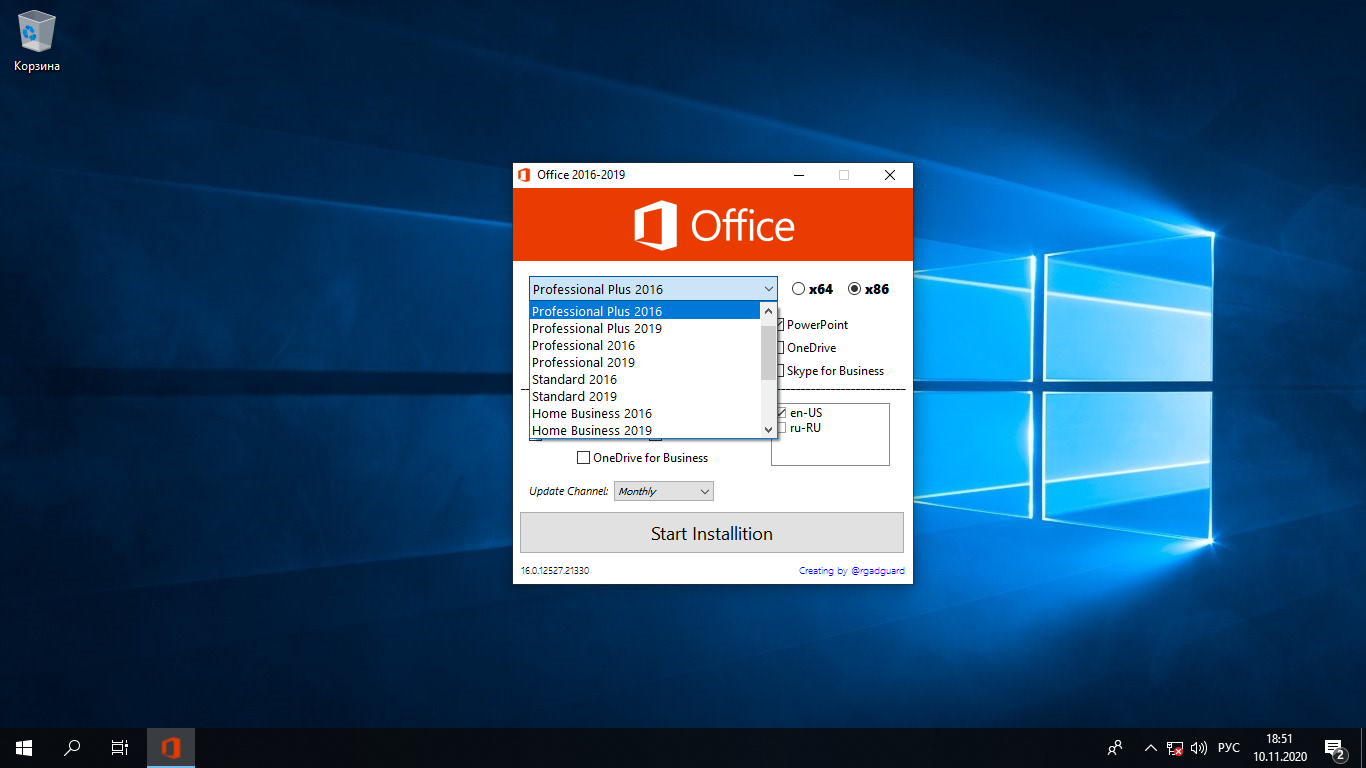
Task: Choose Professional Plus 2016 in the list
Action: [x=645, y=311]
